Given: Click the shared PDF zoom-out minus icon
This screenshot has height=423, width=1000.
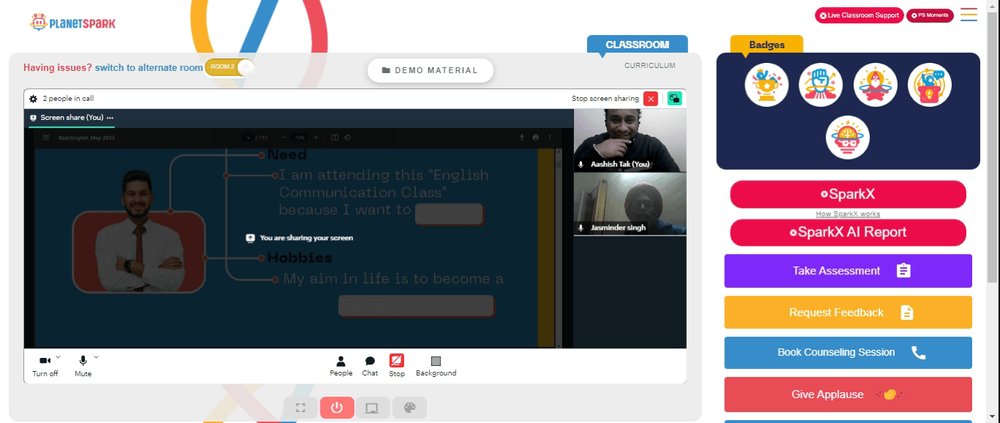Looking at the screenshot, I should pyautogui.click(x=283, y=137).
